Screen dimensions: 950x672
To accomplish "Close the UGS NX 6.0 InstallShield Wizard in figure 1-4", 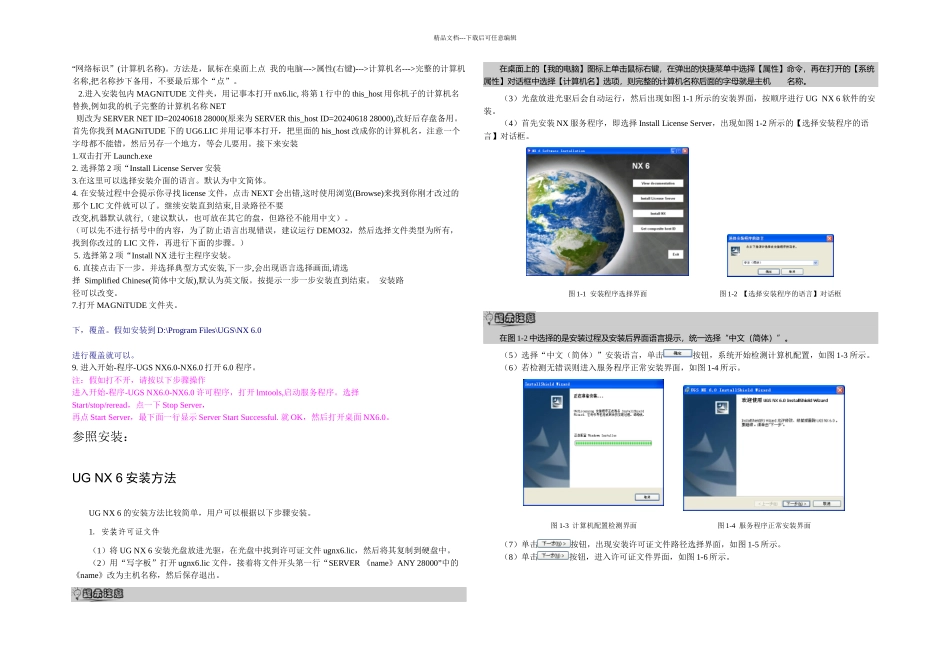I will coord(840,390).
